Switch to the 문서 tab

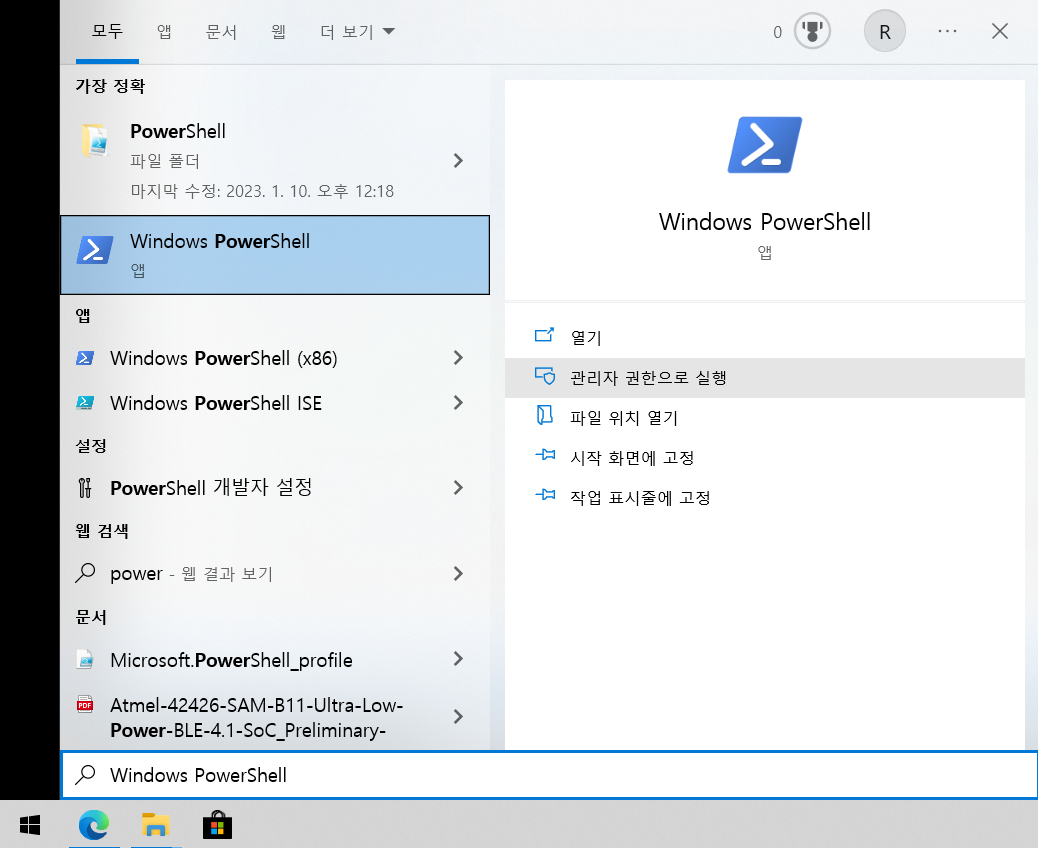coord(221,31)
